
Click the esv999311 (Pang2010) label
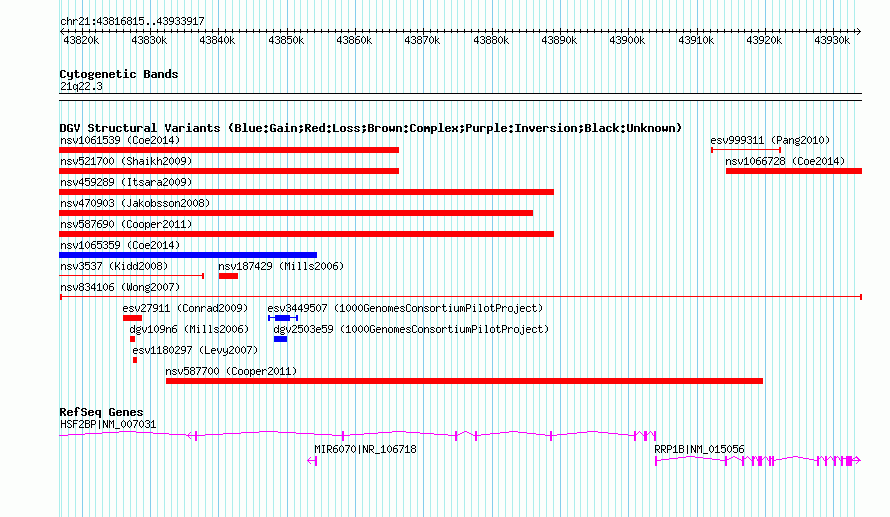tap(770, 140)
